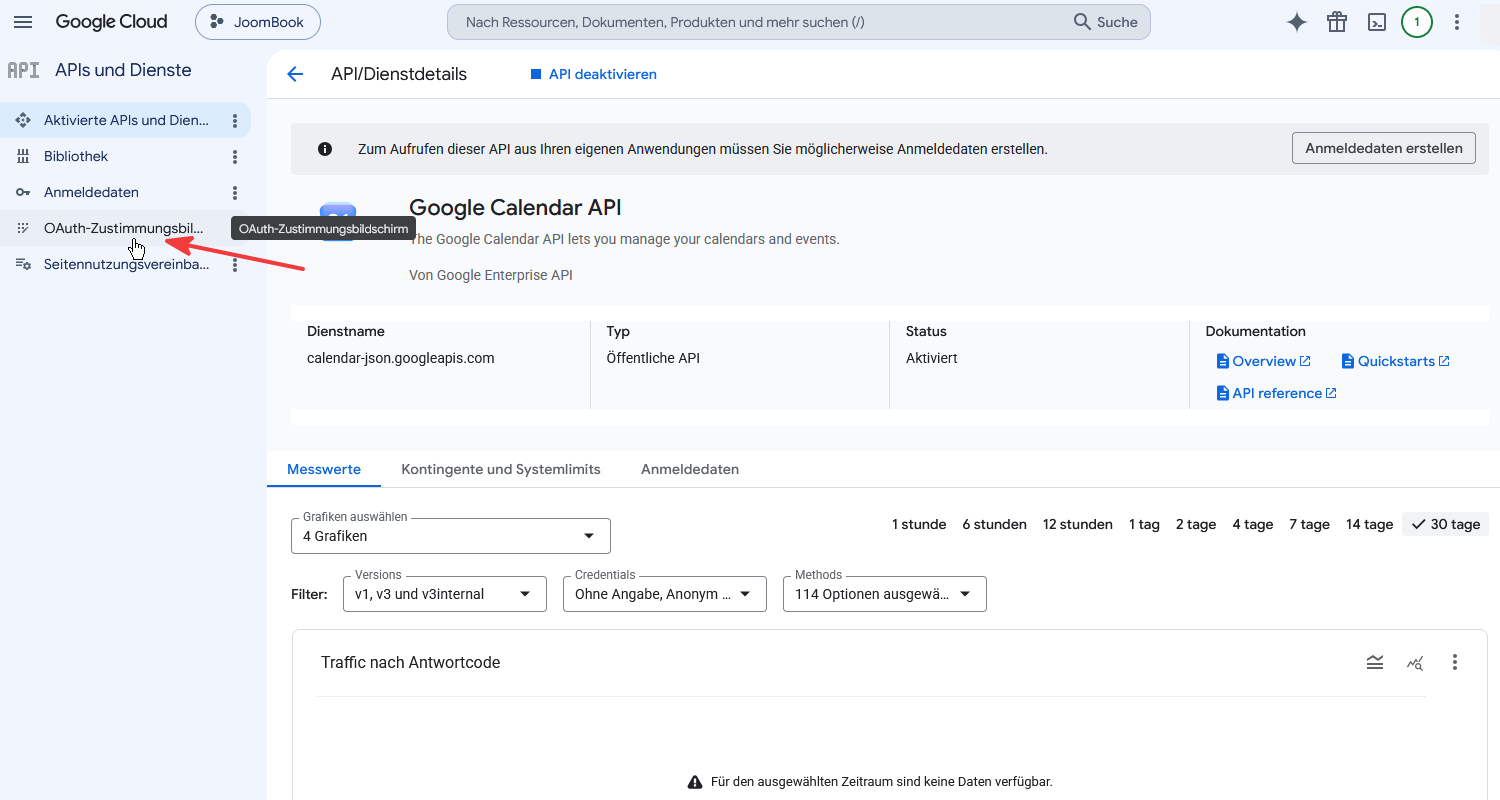Open the top-right more options menu
Image resolution: width=1500 pixels, height=800 pixels.
(1457, 22)
